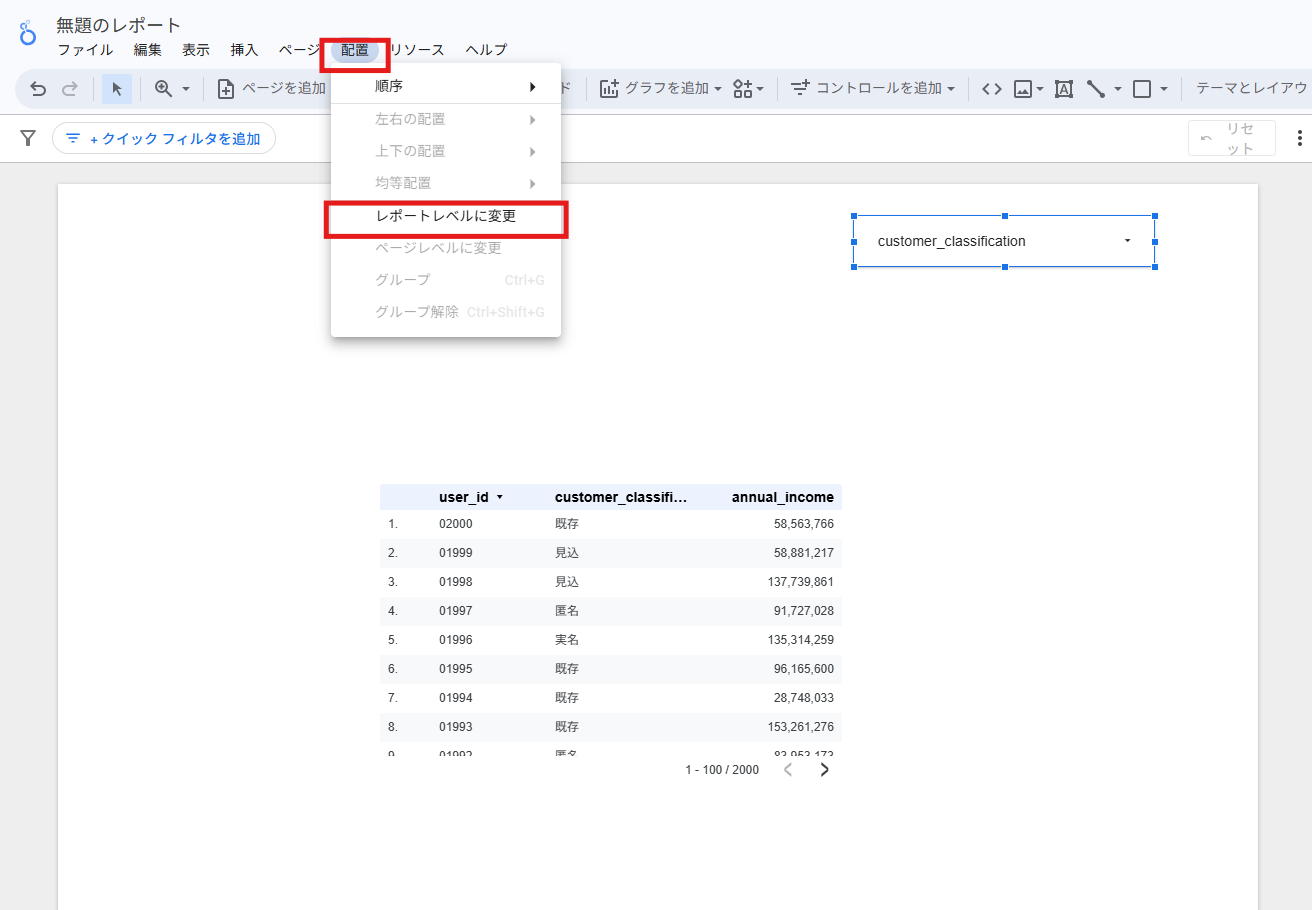This screenshot has width=1312, height=910.
Task: Click the filter funnel icon
Action: click(x=28, y=138)
